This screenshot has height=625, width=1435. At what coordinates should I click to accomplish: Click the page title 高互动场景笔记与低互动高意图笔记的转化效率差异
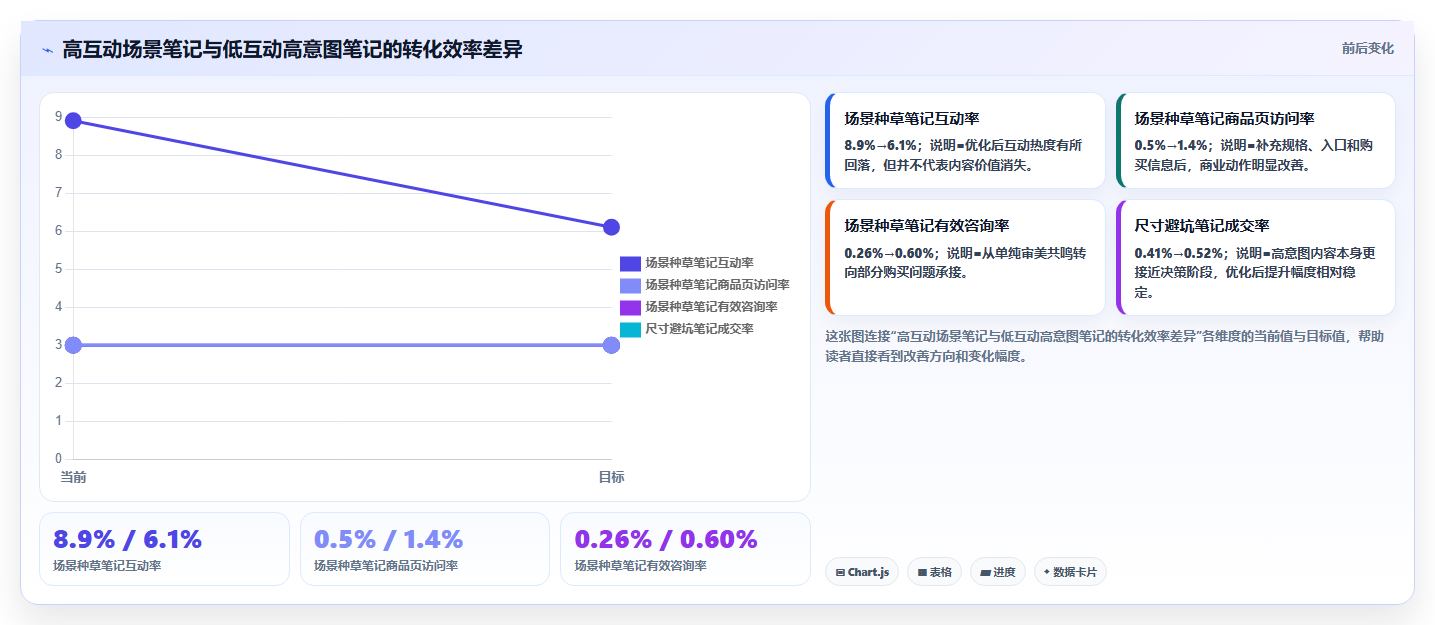point(292,49)
